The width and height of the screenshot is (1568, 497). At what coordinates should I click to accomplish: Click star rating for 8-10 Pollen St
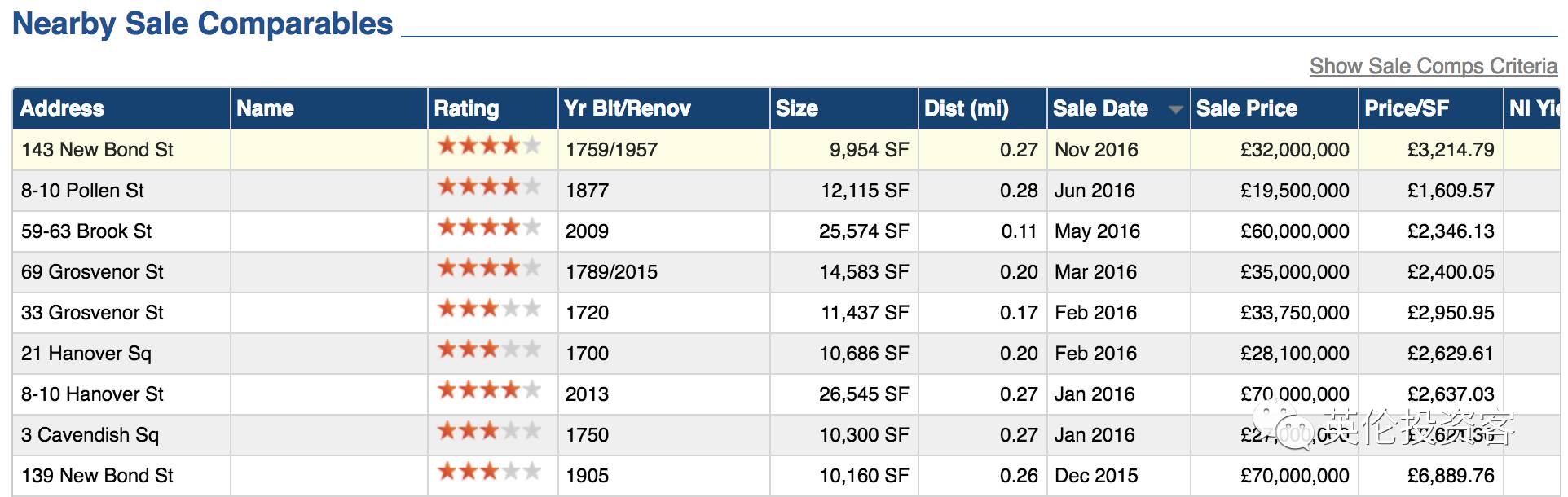[x=489, y=187]
